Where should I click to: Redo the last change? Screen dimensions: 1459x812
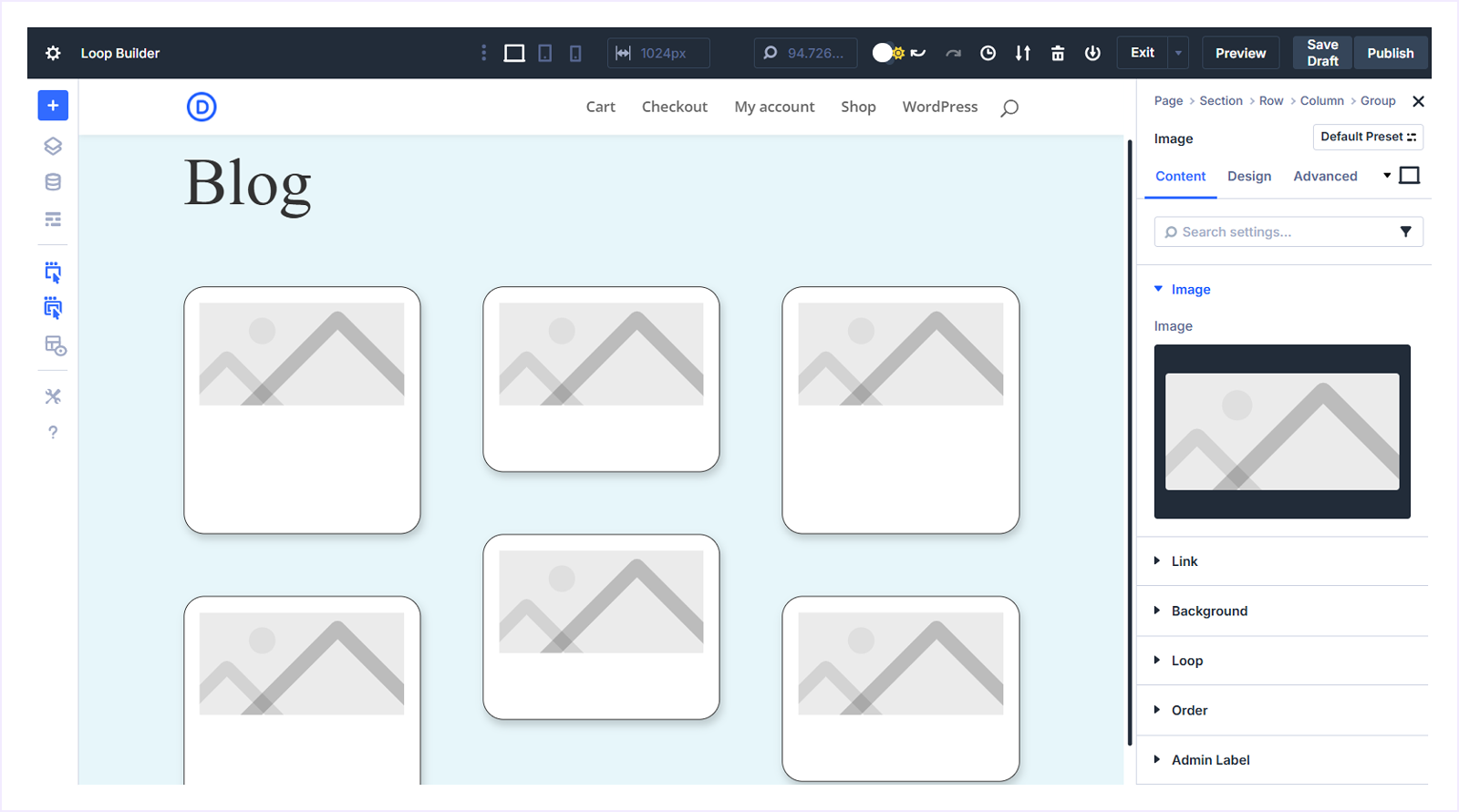[x=953, y=53]
